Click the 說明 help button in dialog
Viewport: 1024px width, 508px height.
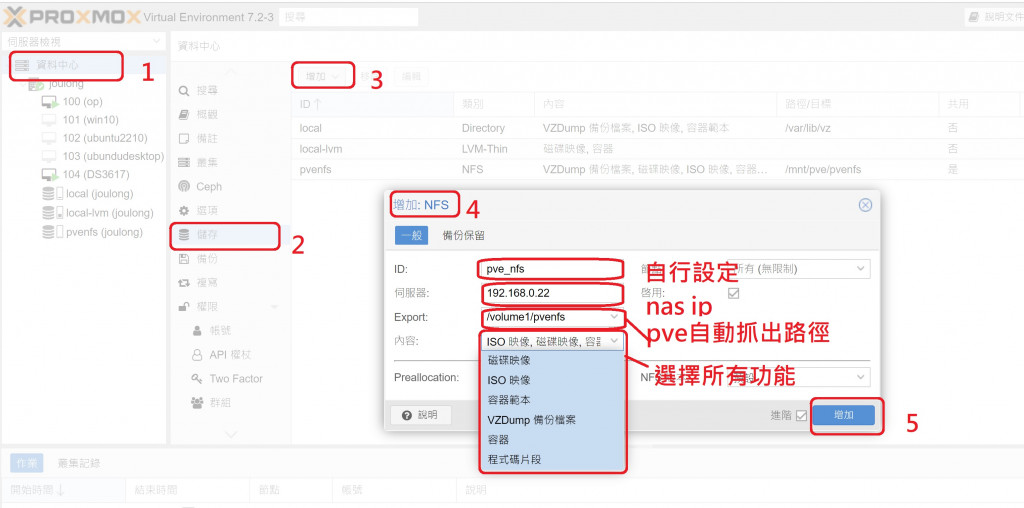[421, 415]
